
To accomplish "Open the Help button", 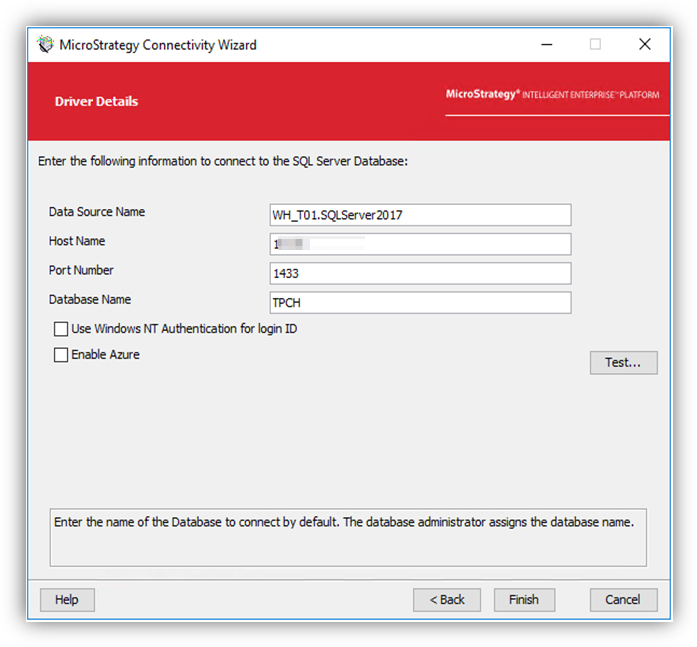I will [x=67, y=600].
